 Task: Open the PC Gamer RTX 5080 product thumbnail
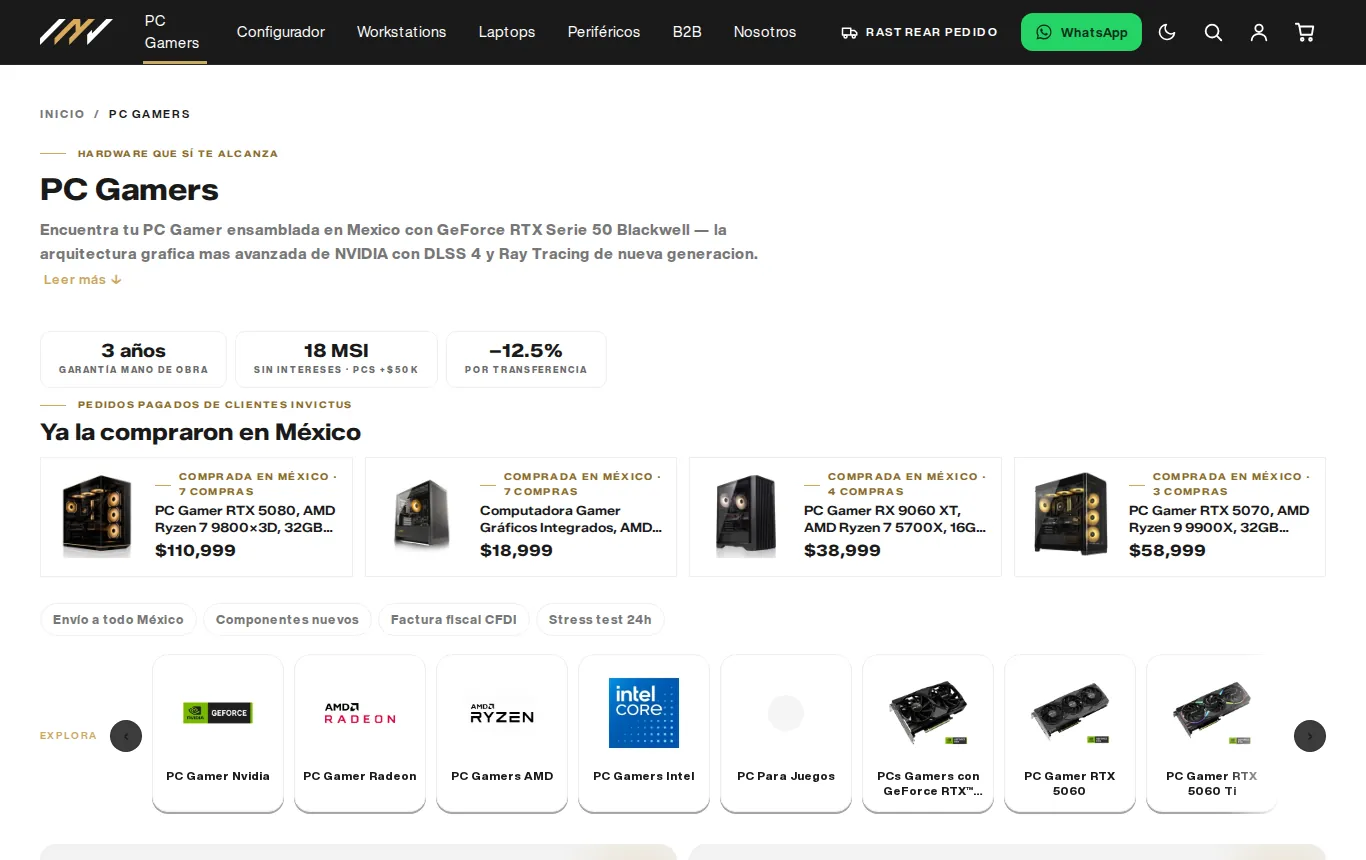pos(97,516)
